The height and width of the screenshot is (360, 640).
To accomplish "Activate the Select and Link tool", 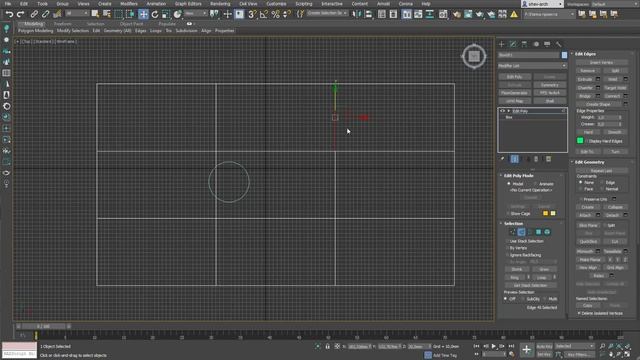I will (34, 14).
